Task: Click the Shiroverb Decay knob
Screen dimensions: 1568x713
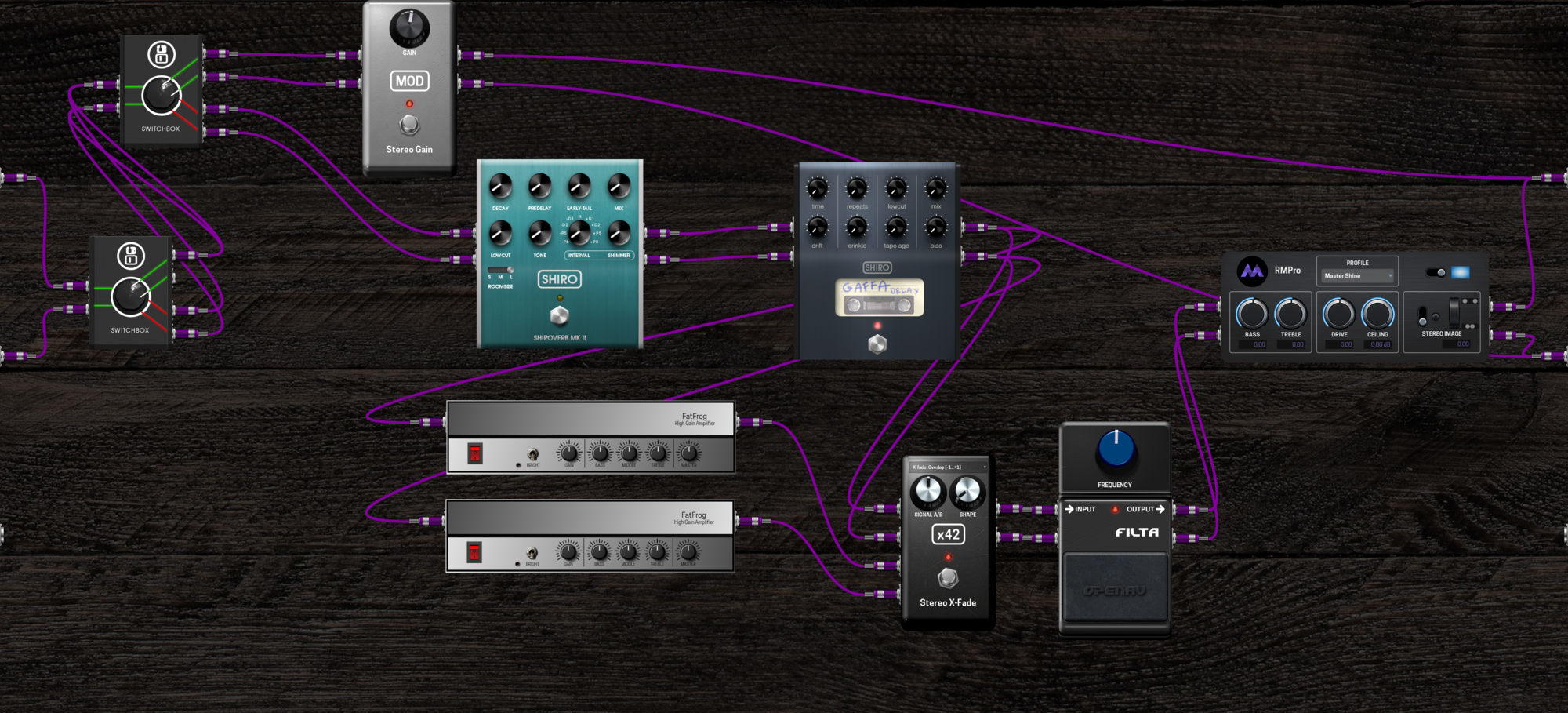Action: [x=500, y=187]
